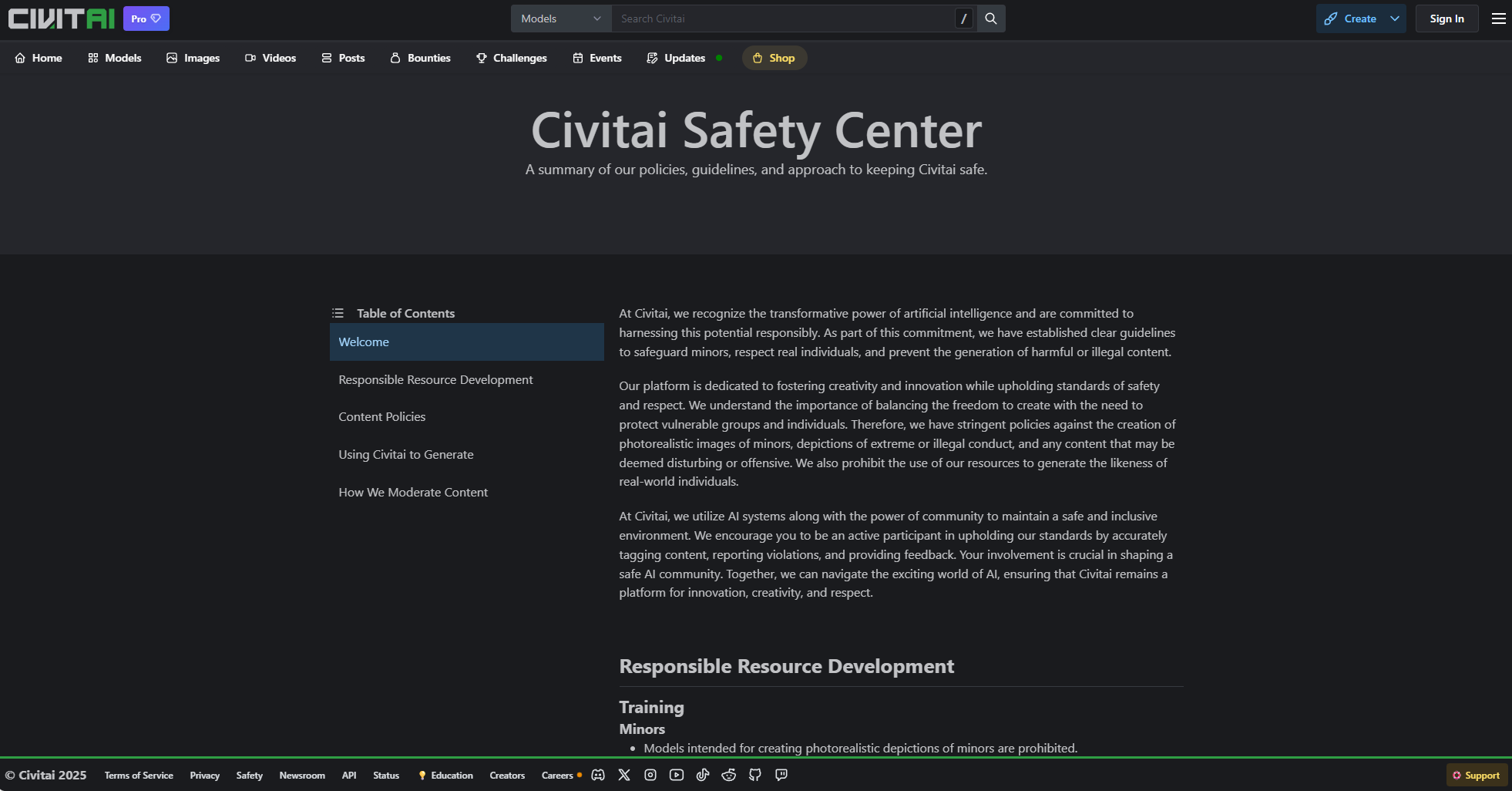Open the X (Twitter) footer icon
This screenshot has width=1512, height=791.
[624, 775]
